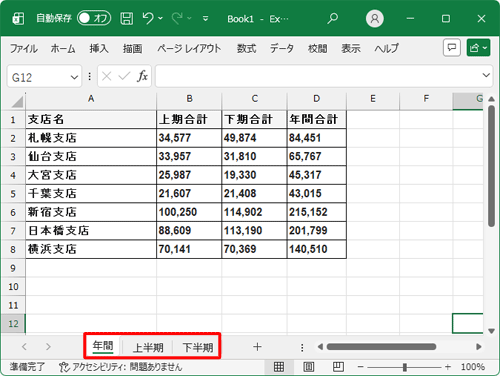Click the formula bar Cancel X icon
Screen dimensions: 500x376
[x=107, y=77]
